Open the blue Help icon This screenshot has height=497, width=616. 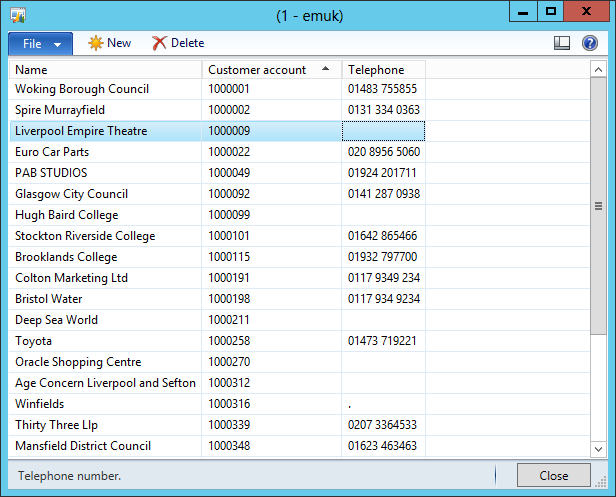pyautogui.click(x=590, y=43)
